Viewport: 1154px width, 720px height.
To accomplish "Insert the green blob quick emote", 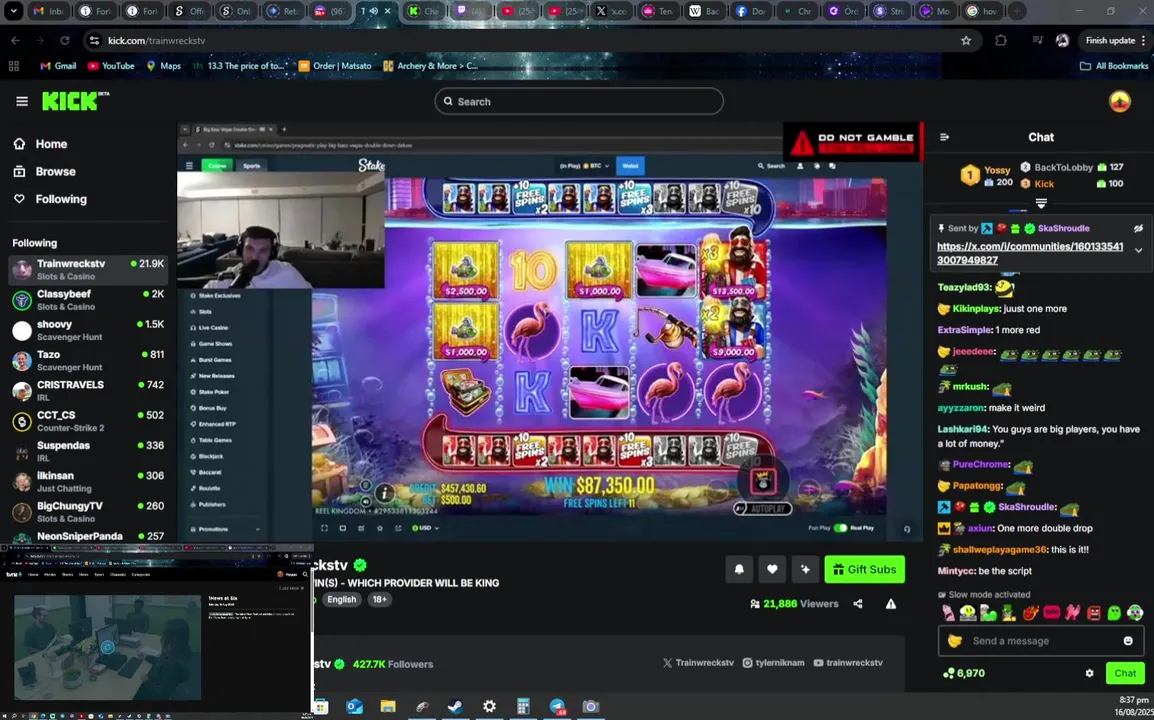I will point(1114,613).
